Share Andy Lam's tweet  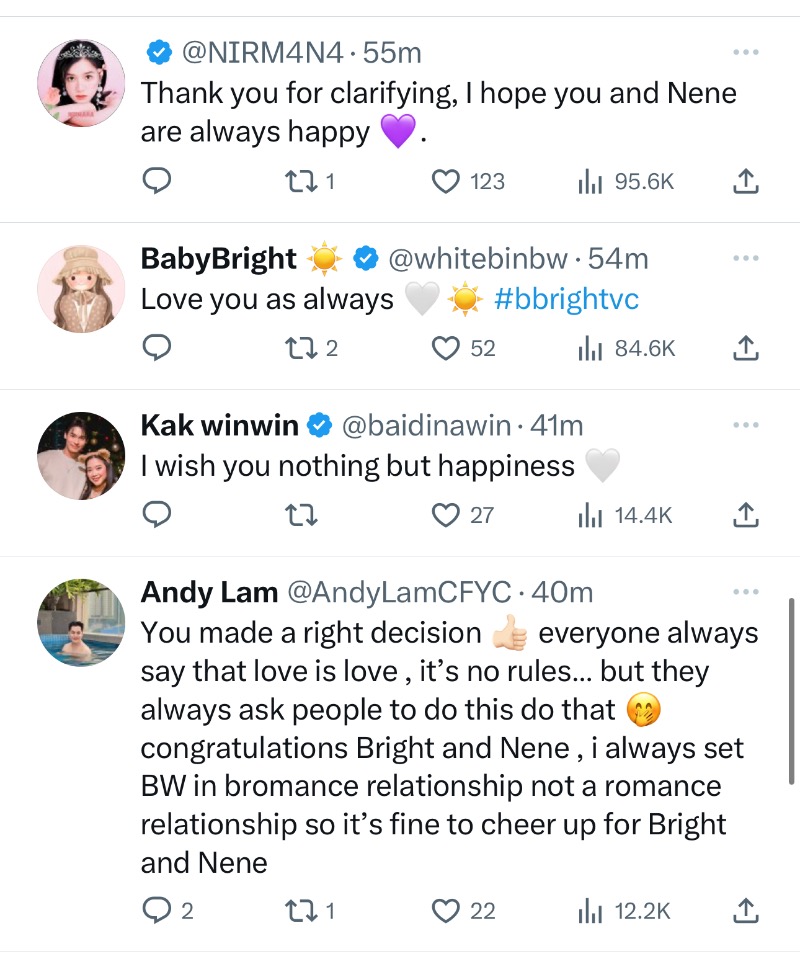[746, 911]
